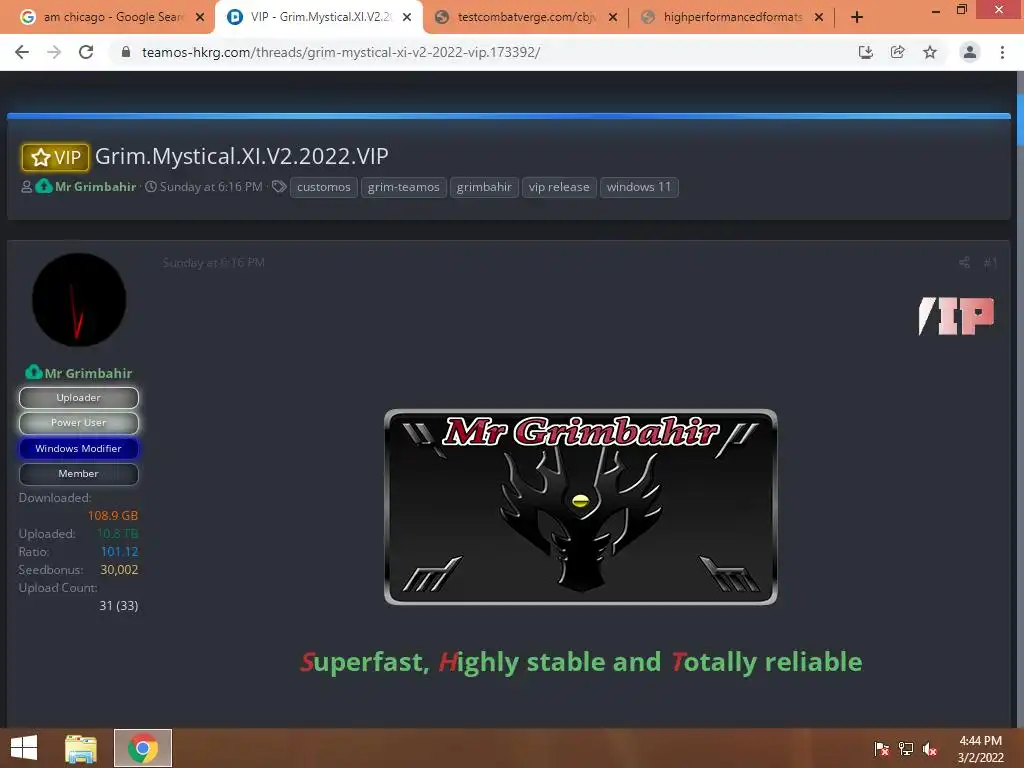Click the Member badge

[x=78, y=473]
